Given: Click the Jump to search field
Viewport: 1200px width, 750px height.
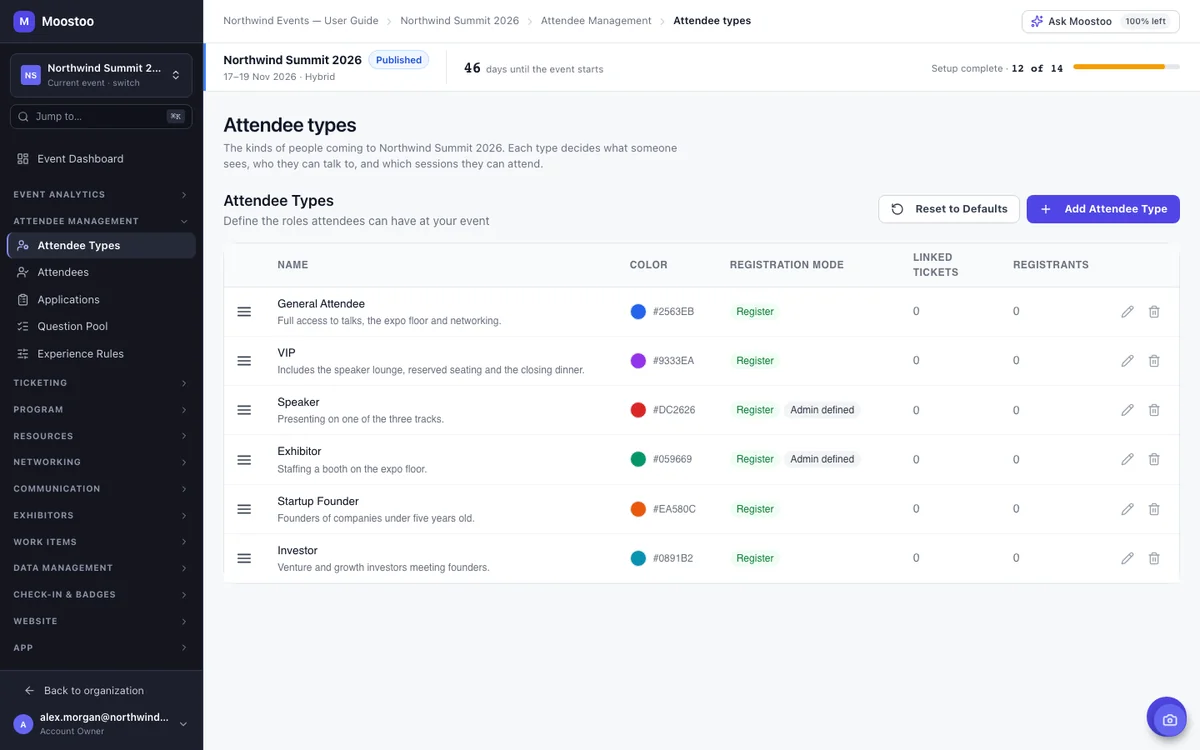Looking at the screenshot, I should tap(101, 116).
